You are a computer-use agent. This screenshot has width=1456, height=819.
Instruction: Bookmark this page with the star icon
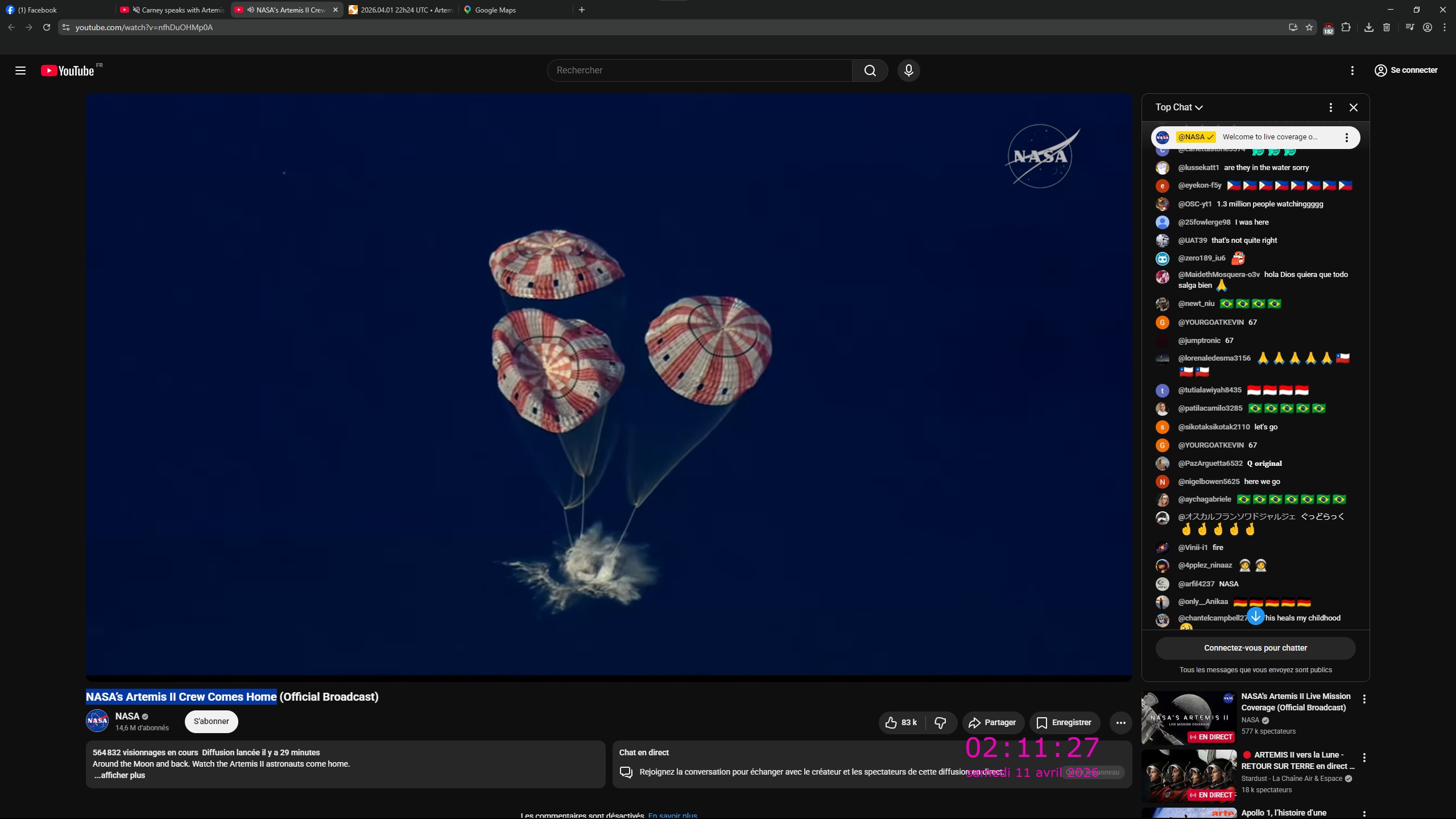click(x=1309, y=27)
